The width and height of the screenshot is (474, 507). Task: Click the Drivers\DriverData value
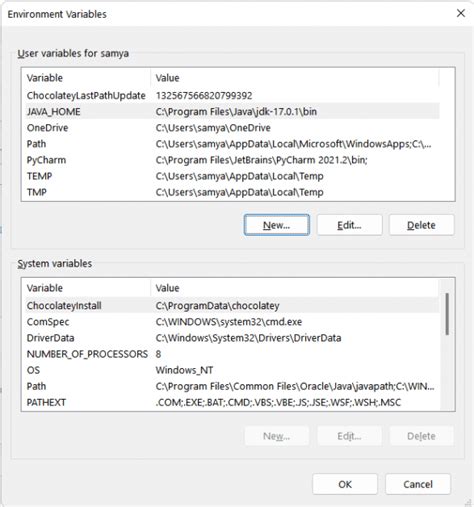coord(248,338)
